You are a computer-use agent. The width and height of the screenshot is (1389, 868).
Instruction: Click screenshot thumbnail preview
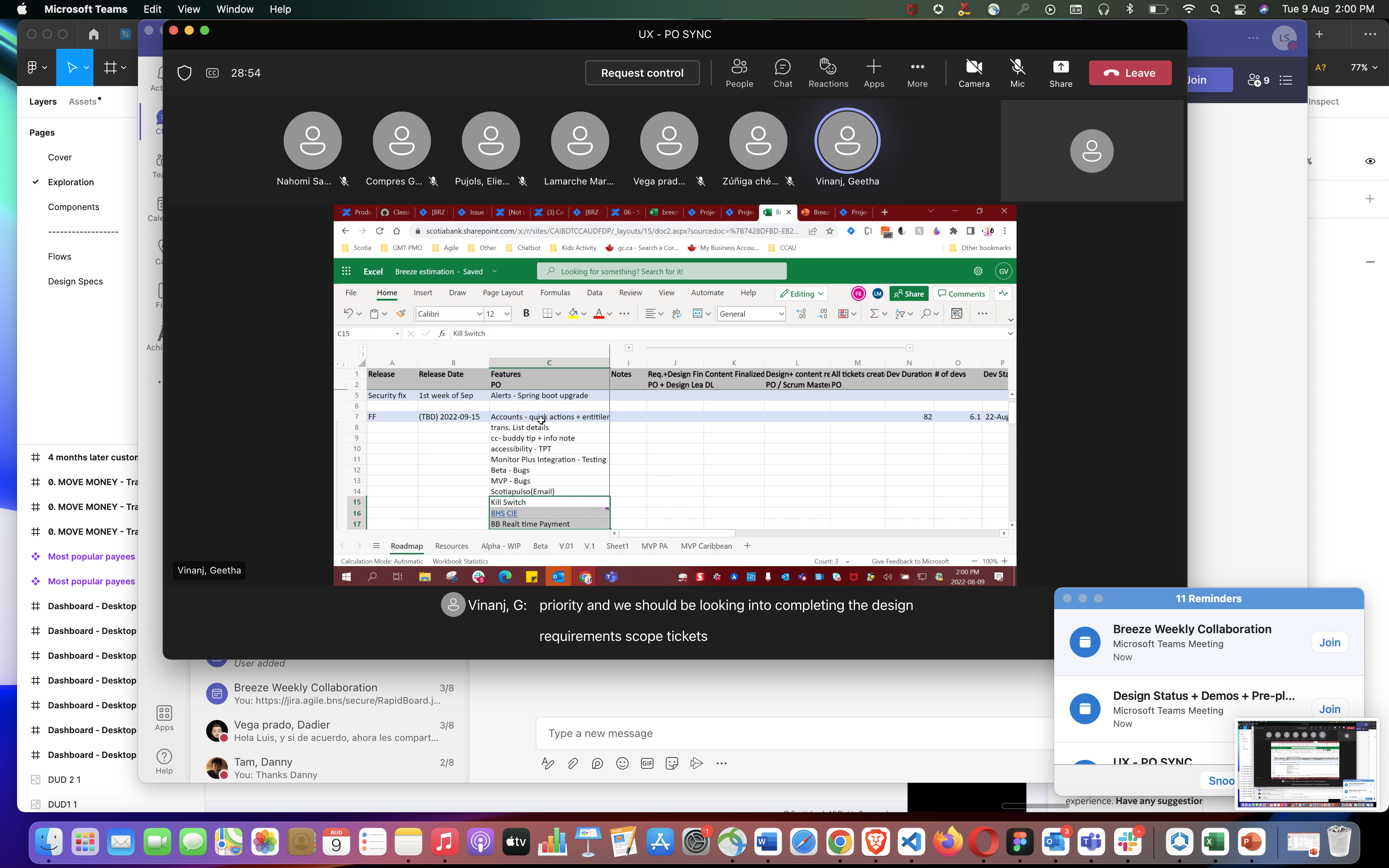coord(1306,763)
